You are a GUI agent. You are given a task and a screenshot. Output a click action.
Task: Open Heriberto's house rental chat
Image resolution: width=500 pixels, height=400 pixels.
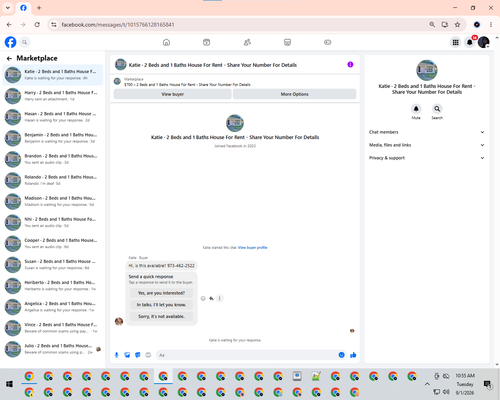click(x=53, y=286)
